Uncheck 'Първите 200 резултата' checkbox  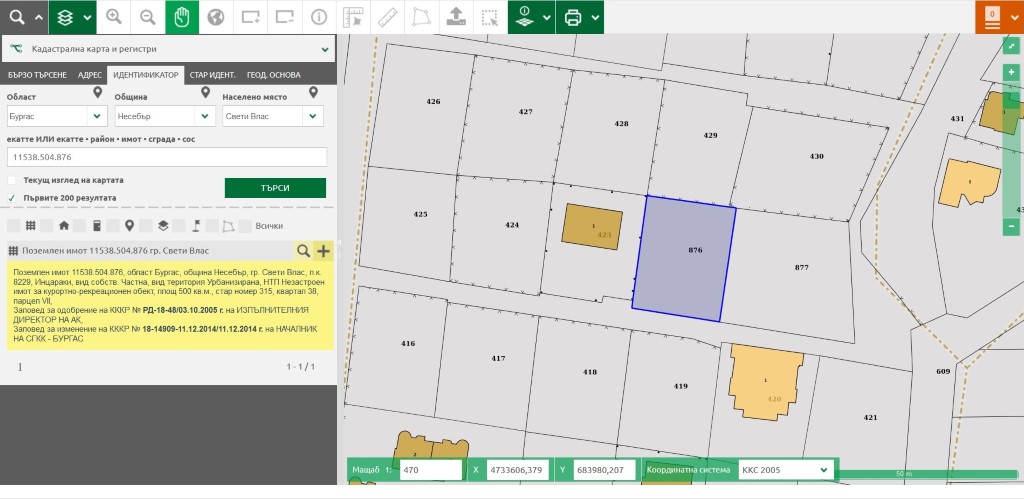point(12,198)
